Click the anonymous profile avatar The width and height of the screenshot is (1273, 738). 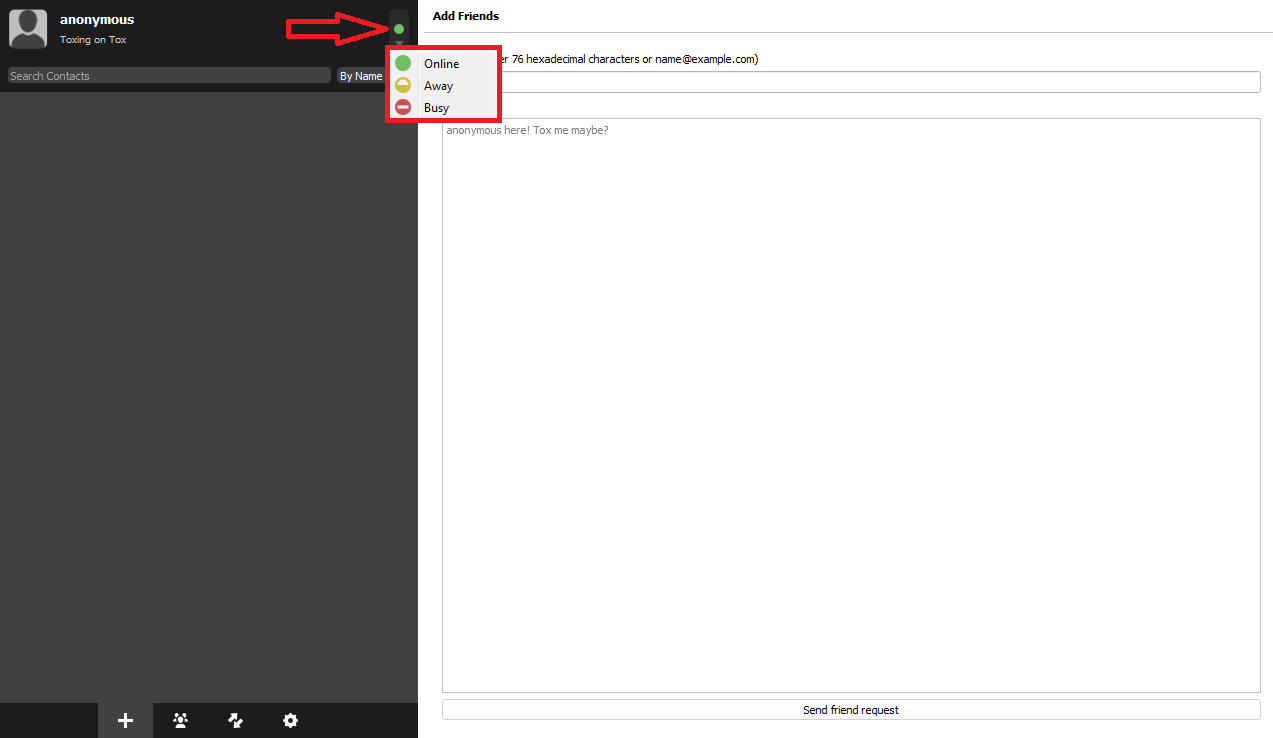(28, 29)
